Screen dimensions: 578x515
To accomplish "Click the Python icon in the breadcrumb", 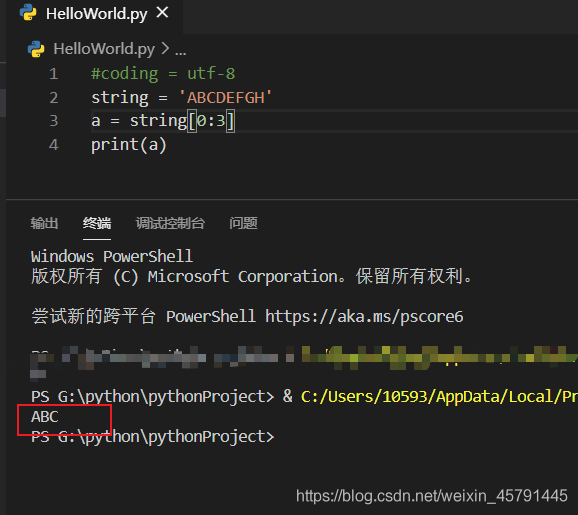I will tap(36, 49).
